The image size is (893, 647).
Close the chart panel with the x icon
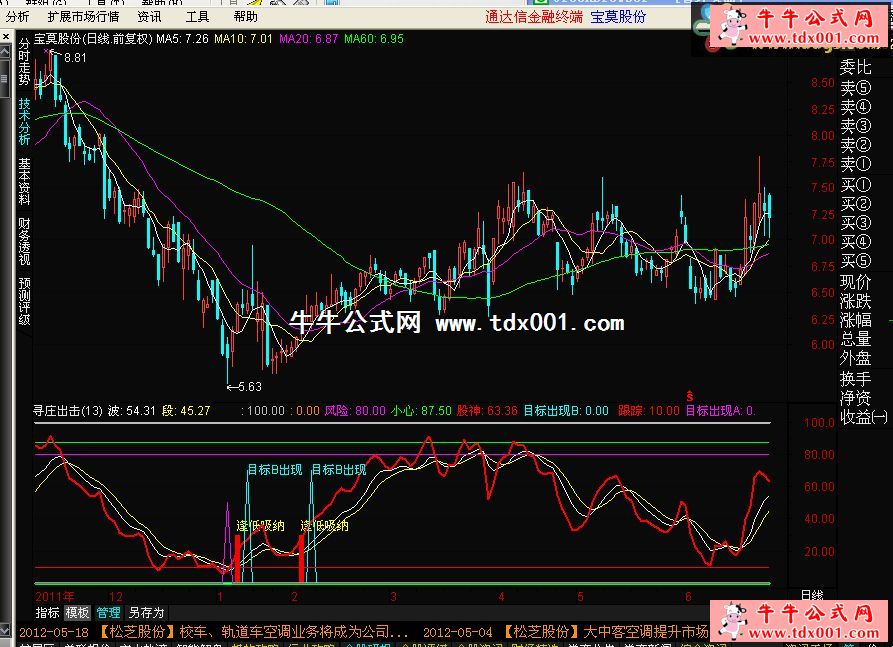tap(5, 37)
